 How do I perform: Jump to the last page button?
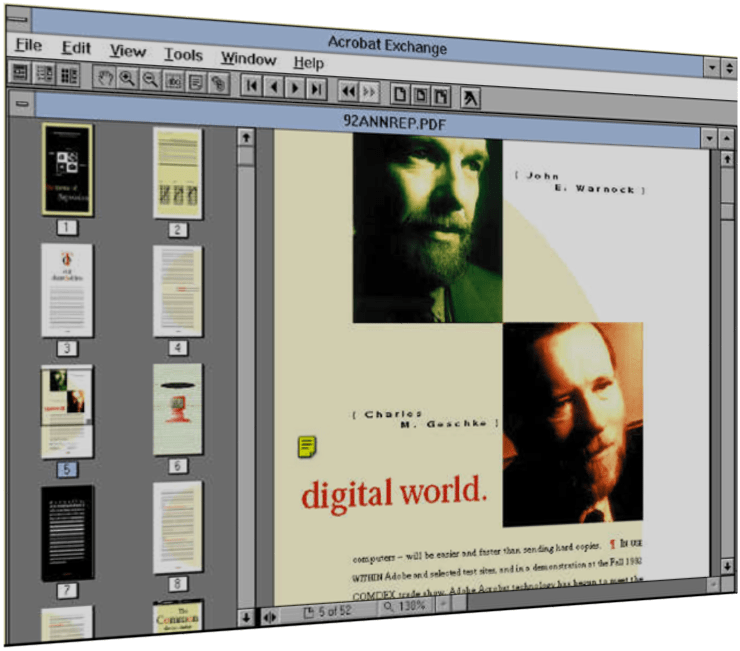(316, 89)
